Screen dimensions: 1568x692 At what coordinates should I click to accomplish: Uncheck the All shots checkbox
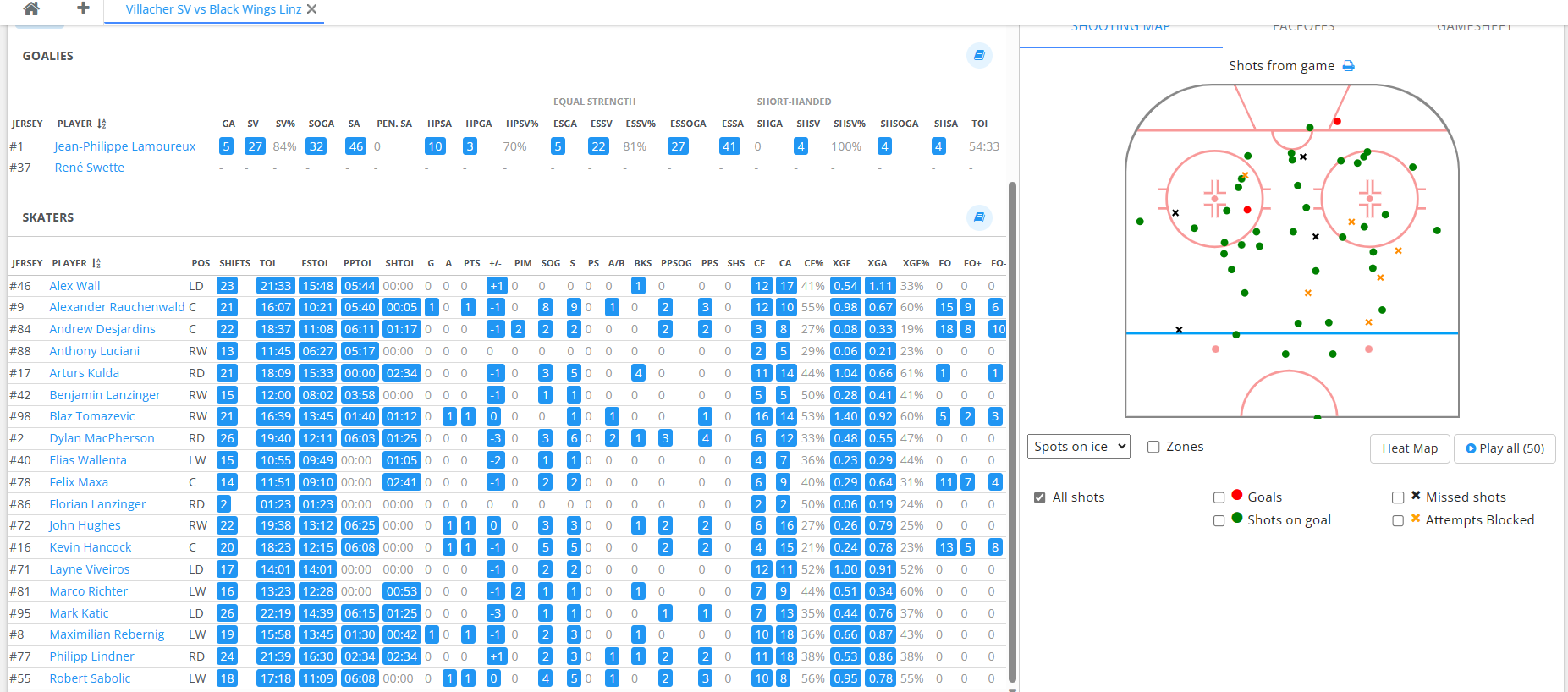1039,497
